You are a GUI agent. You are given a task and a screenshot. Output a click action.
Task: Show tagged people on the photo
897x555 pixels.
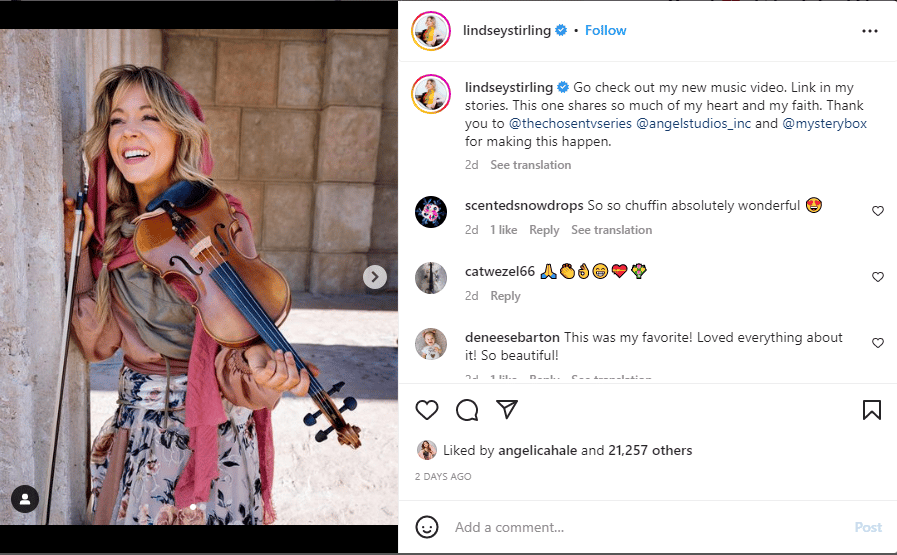coord(25,498)
